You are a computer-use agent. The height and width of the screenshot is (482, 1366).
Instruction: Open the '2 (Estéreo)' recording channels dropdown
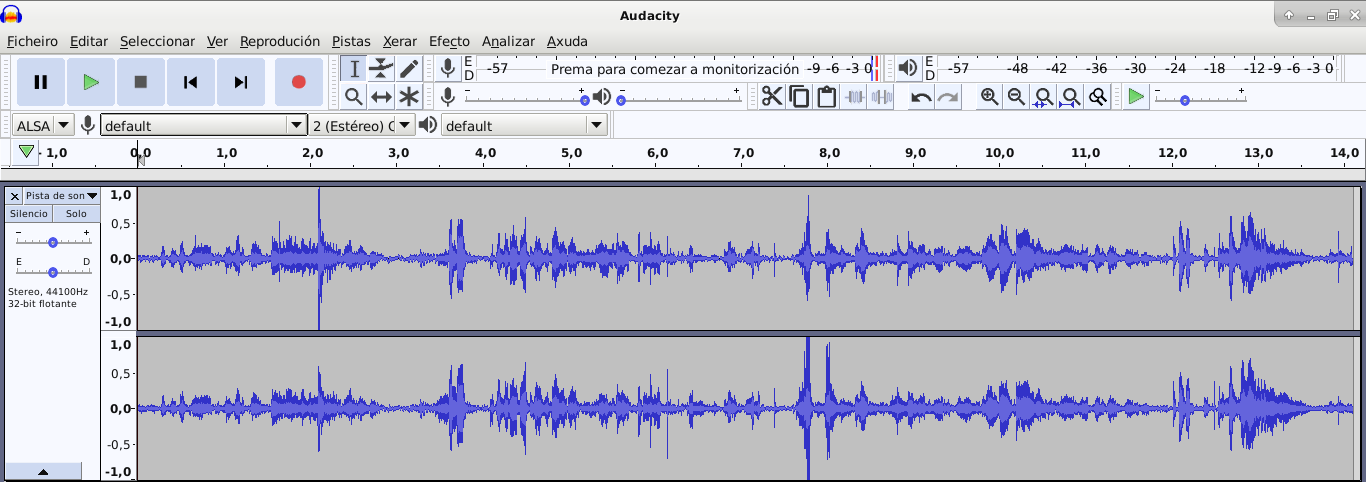362,125
